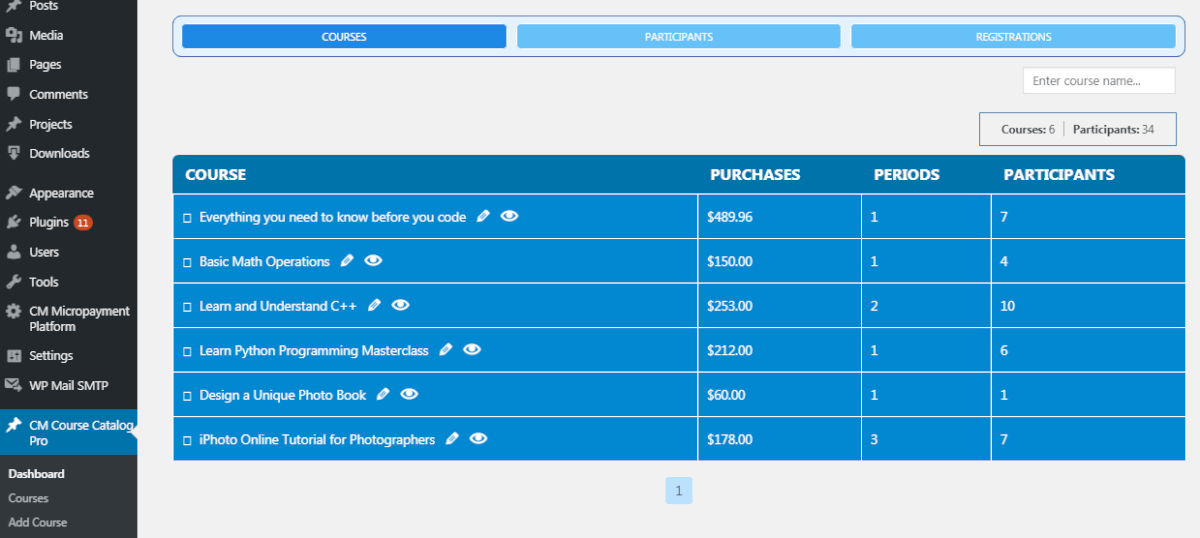Click the pencil icon beside Everything you need to know
The height and width of the screenshot is (538, 1200).
483,217
